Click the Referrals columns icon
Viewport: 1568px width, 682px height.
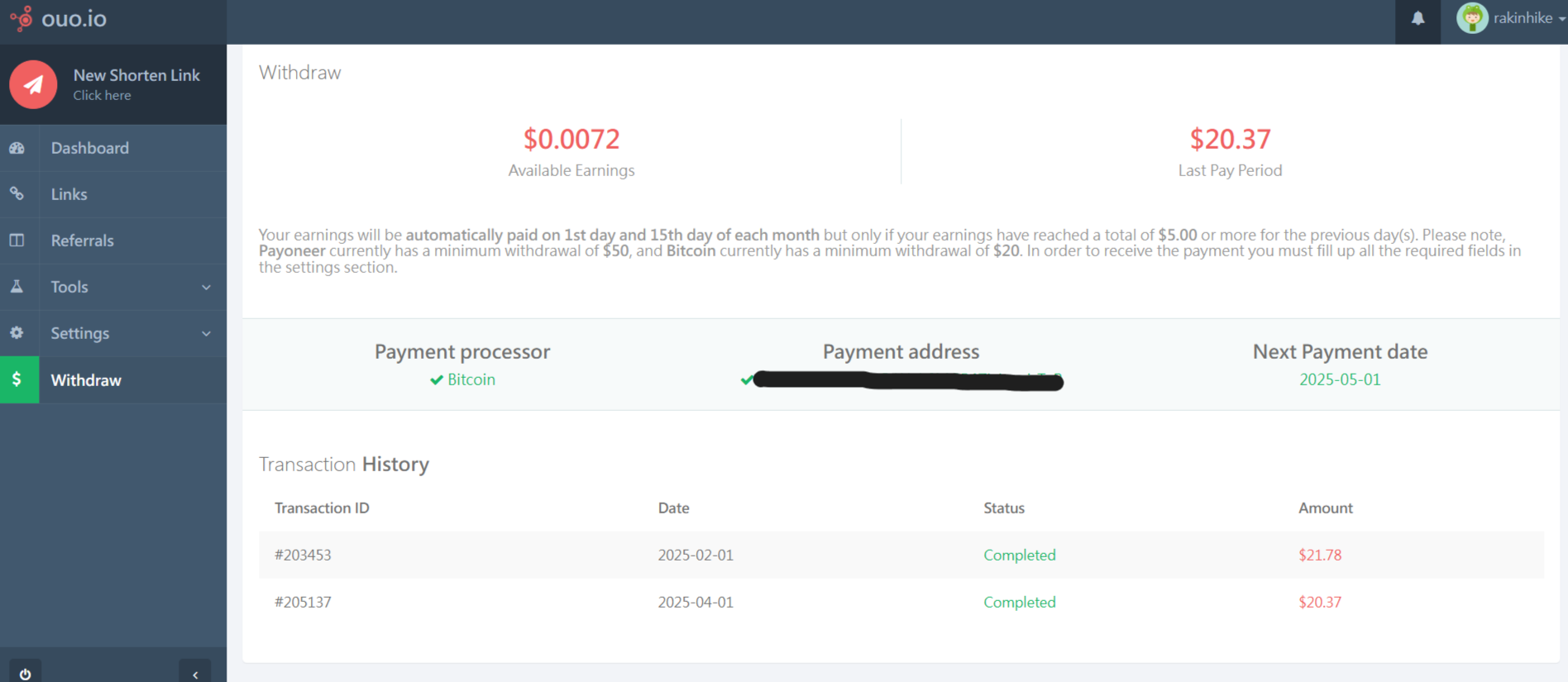click(17, 241)
